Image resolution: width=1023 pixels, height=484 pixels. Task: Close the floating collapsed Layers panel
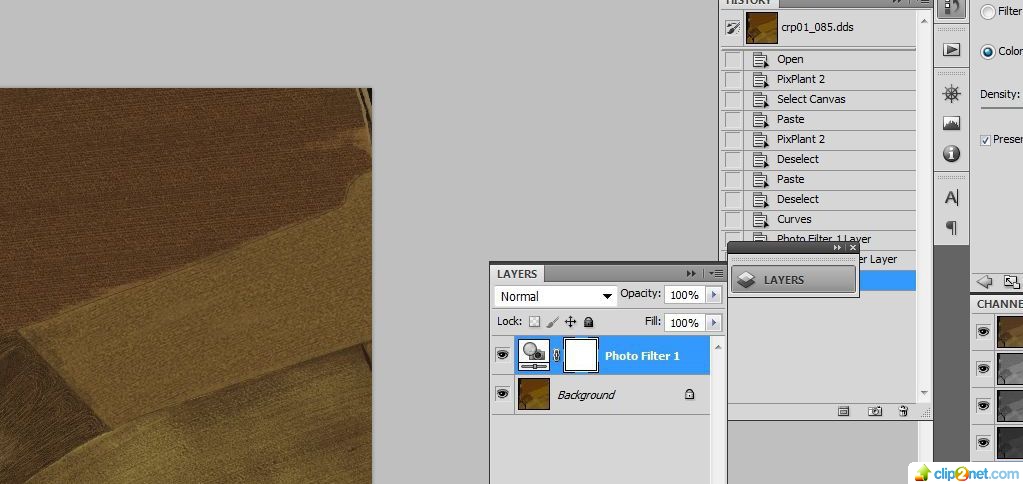[852, 248]
